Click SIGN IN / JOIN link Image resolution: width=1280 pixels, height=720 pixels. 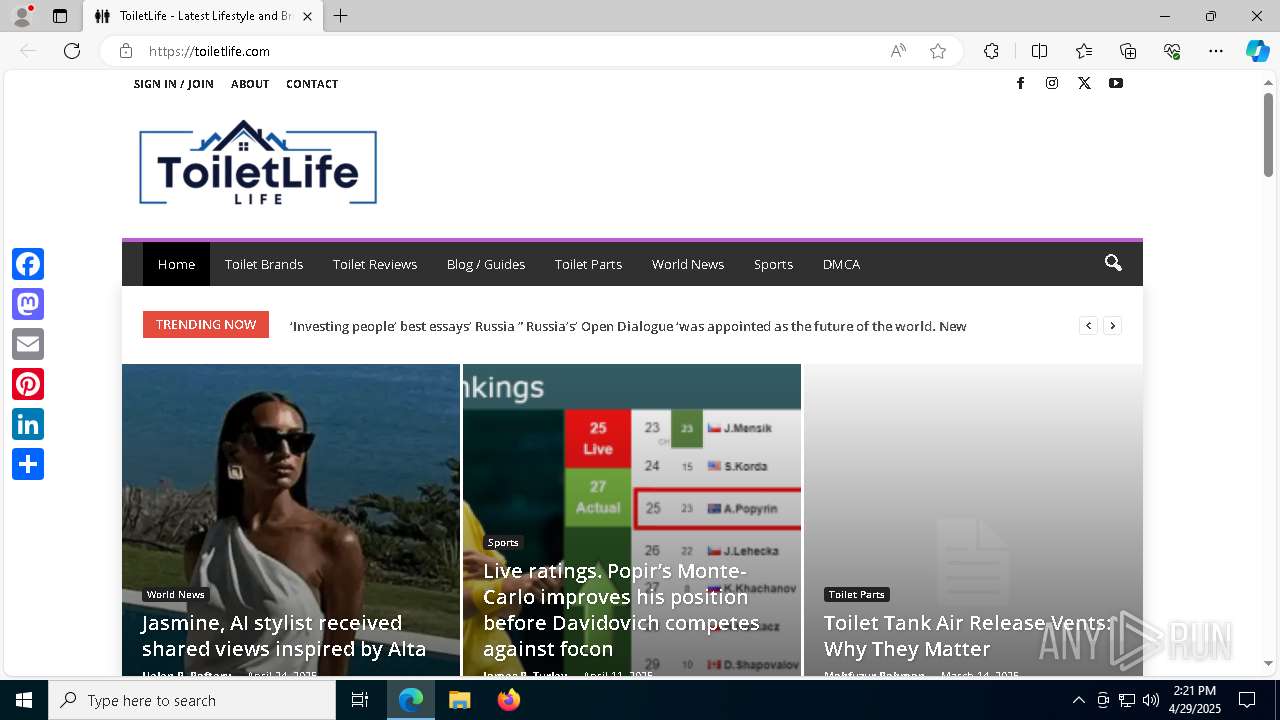174,84
